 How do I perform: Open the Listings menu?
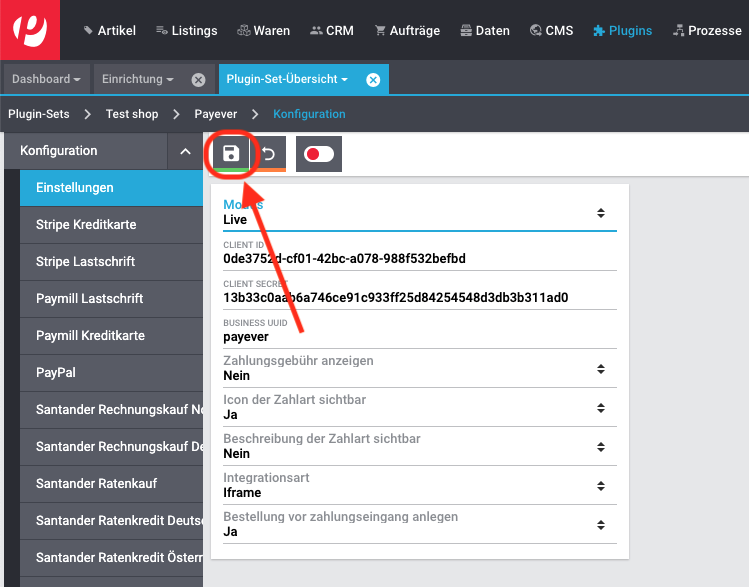tap(187, 31)
